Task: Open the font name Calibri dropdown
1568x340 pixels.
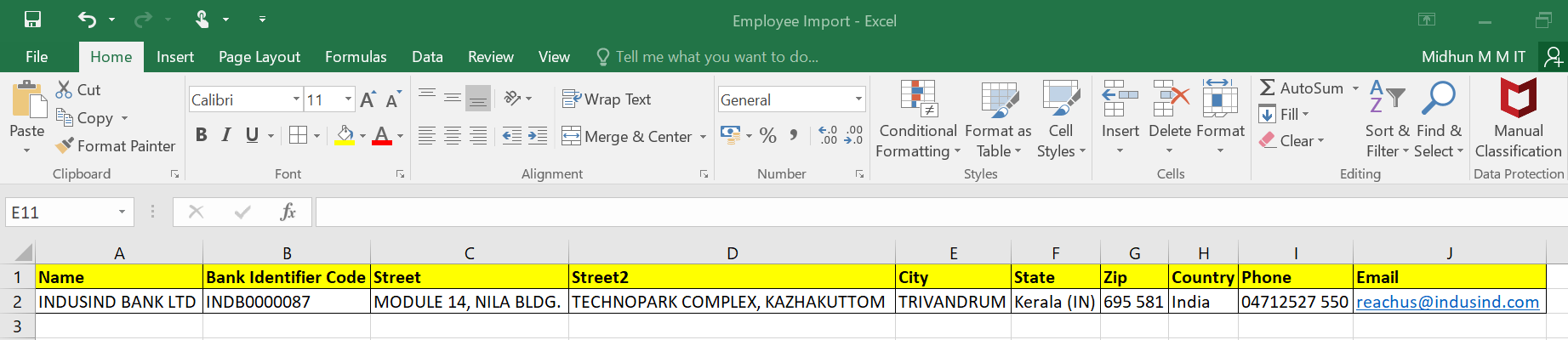Action: 296,99
